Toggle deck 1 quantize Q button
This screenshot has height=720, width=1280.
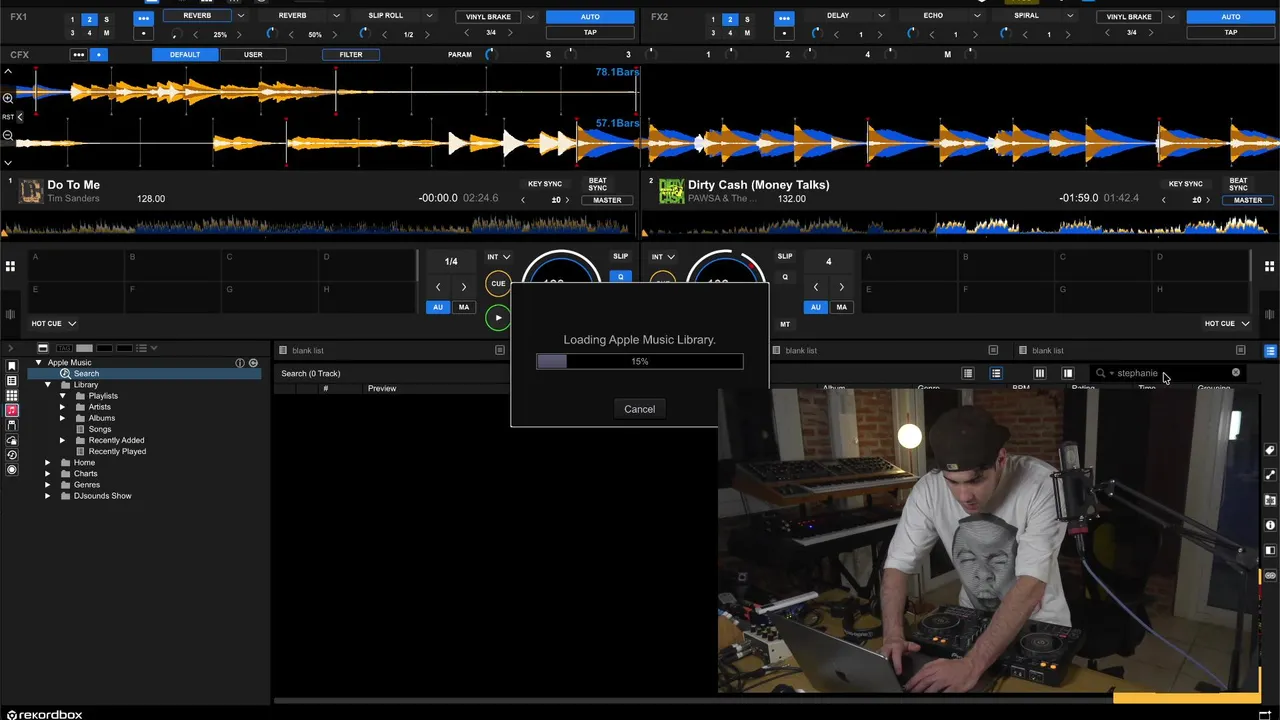[620, 277]
